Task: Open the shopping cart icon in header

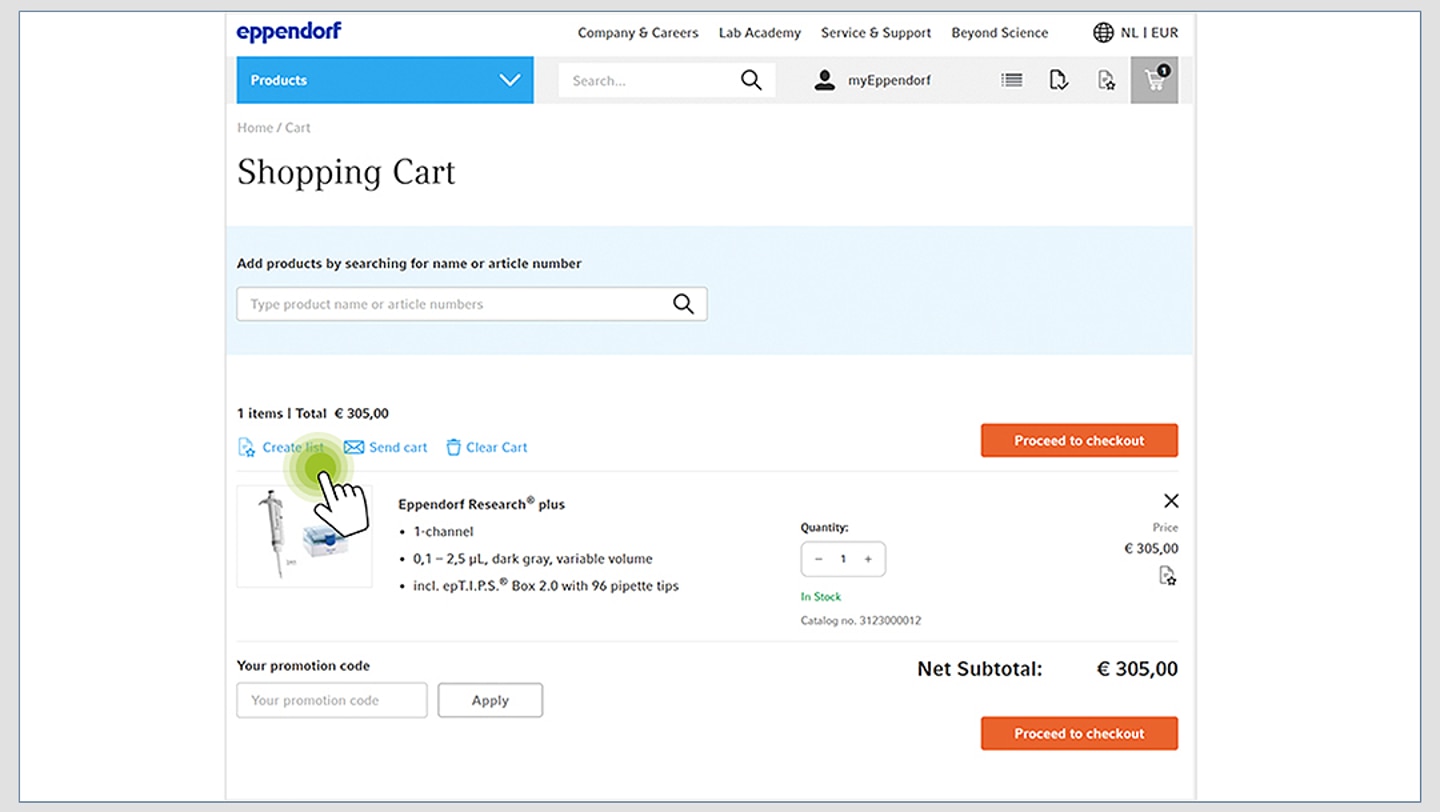Action: 1155,80
